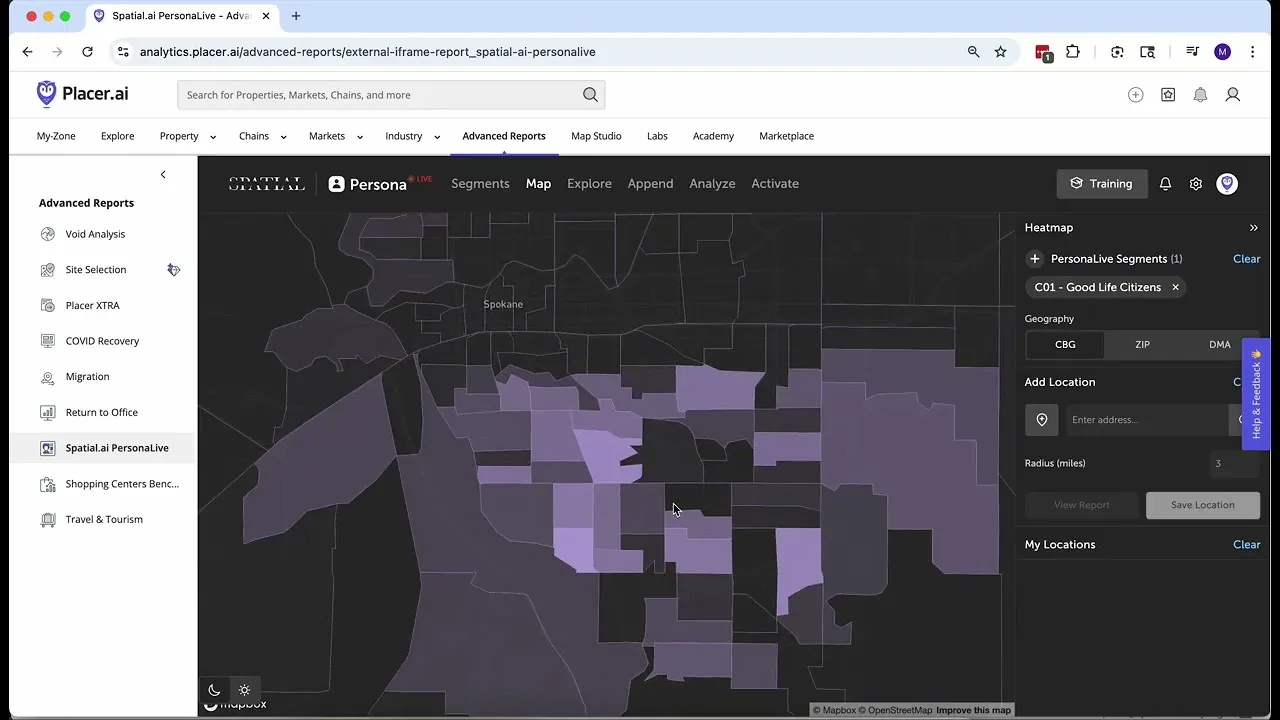Click the Improve this map link
Viewport: 1280px width, 720px height.
pyautogui.click(x=973, y=710)
